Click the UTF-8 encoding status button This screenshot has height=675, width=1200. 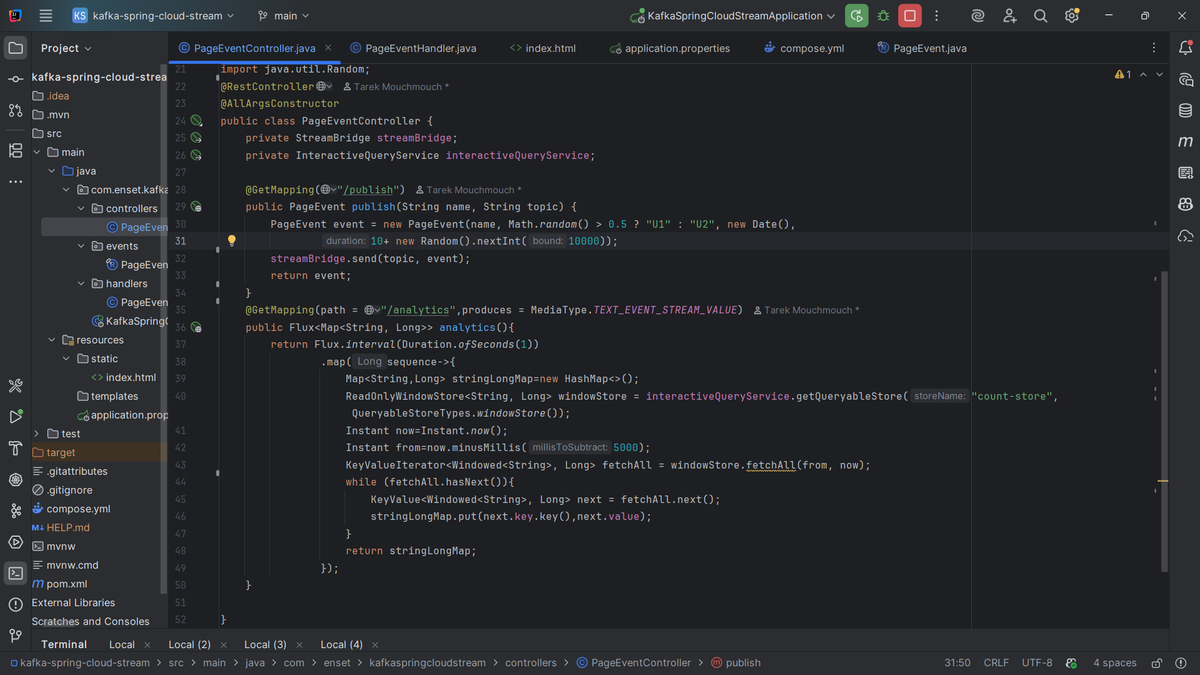(x=1037, y=663)
